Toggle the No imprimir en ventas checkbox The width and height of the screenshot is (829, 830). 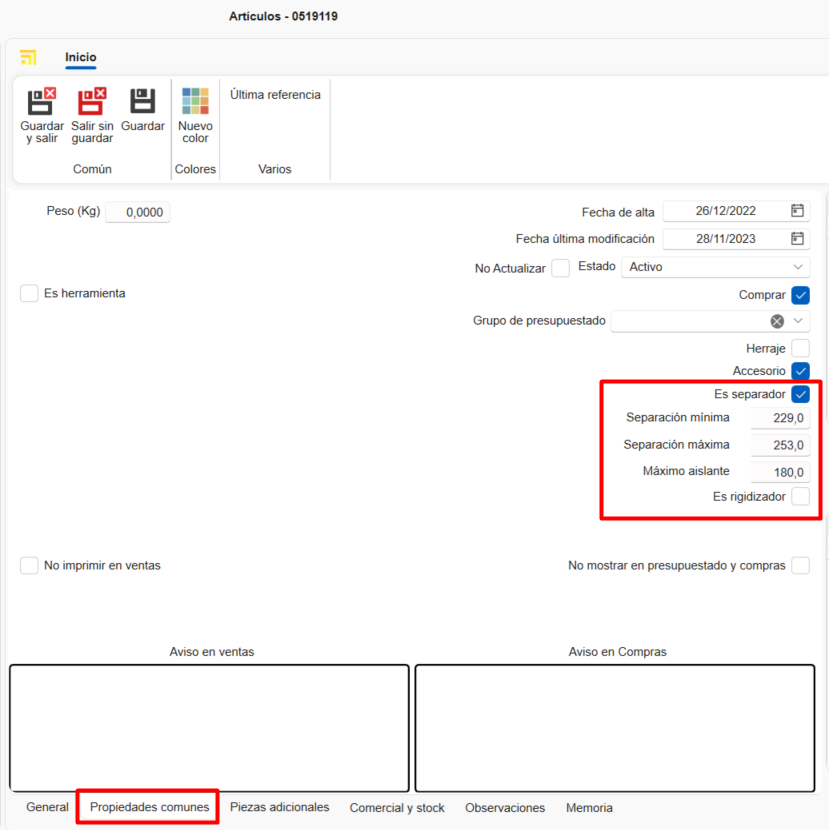[x=30, y=566]
